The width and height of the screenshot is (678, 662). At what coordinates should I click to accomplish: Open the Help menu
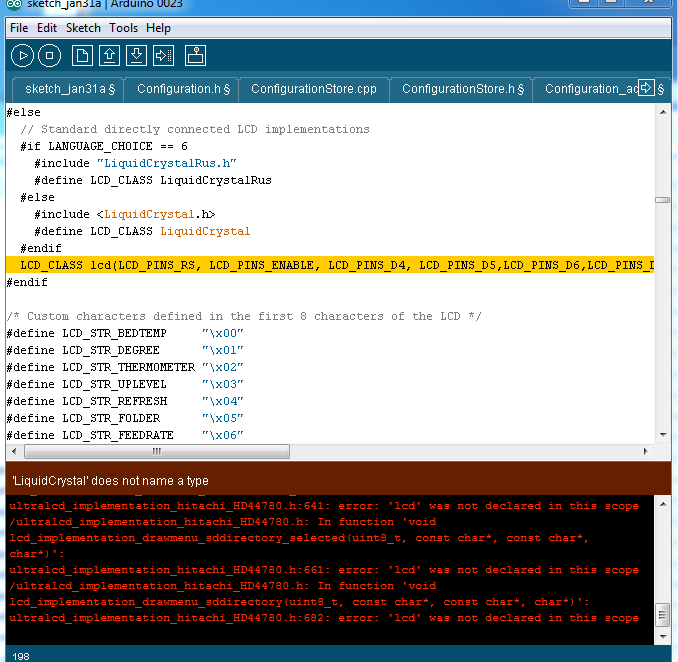(x=158, y=28)
